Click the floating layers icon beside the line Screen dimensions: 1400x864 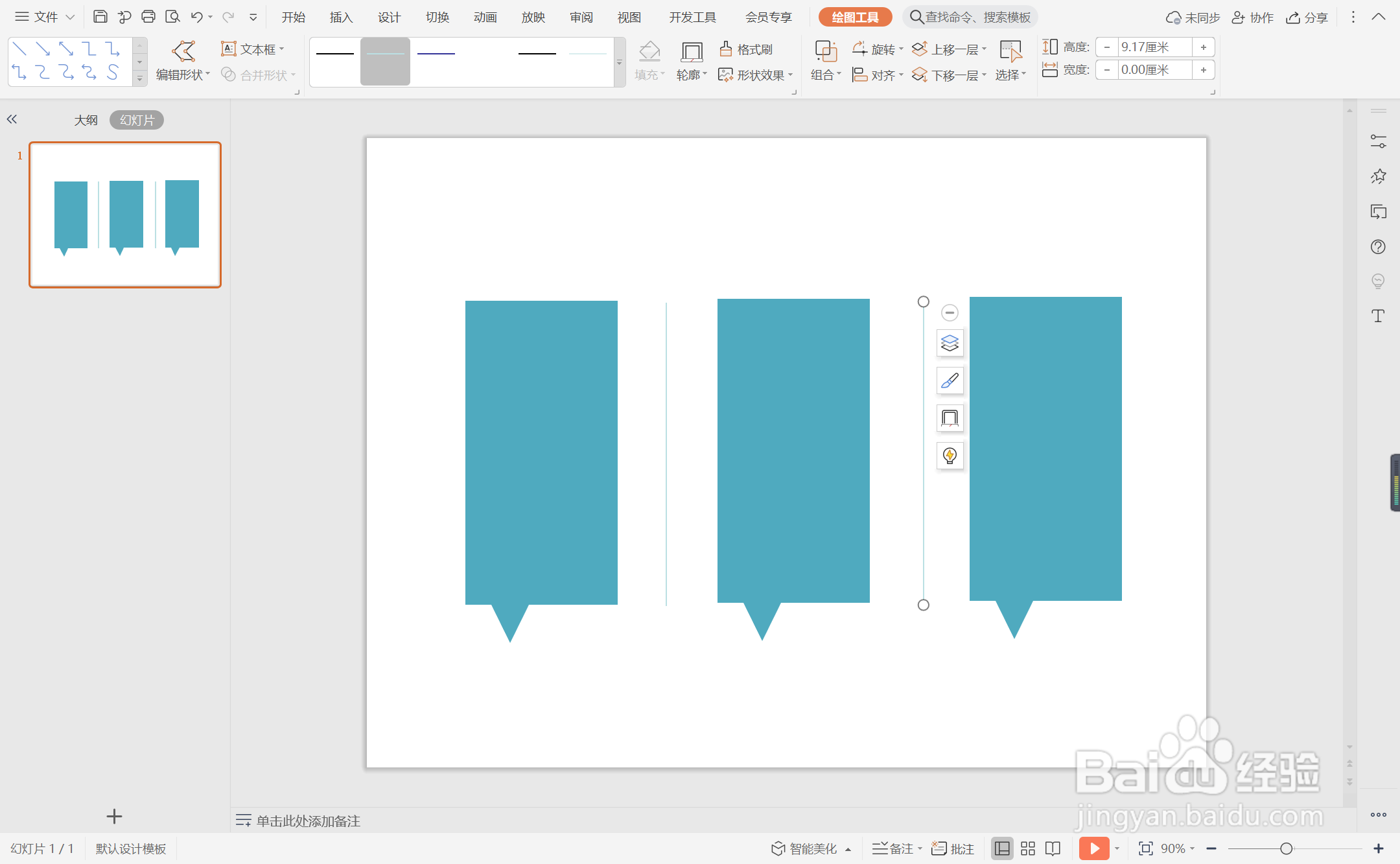950,343
